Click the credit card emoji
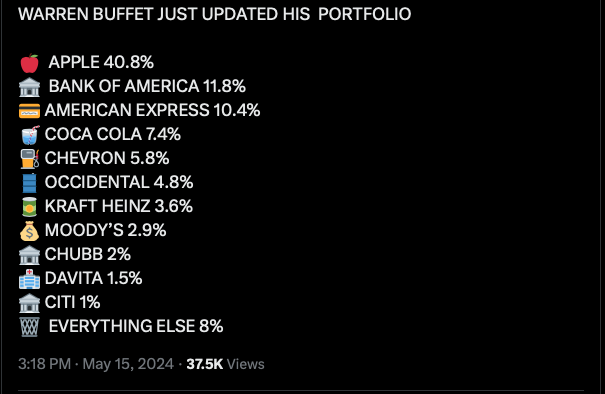Image resolution: width=605 pixels, height=394 pixels. point(29,111)
